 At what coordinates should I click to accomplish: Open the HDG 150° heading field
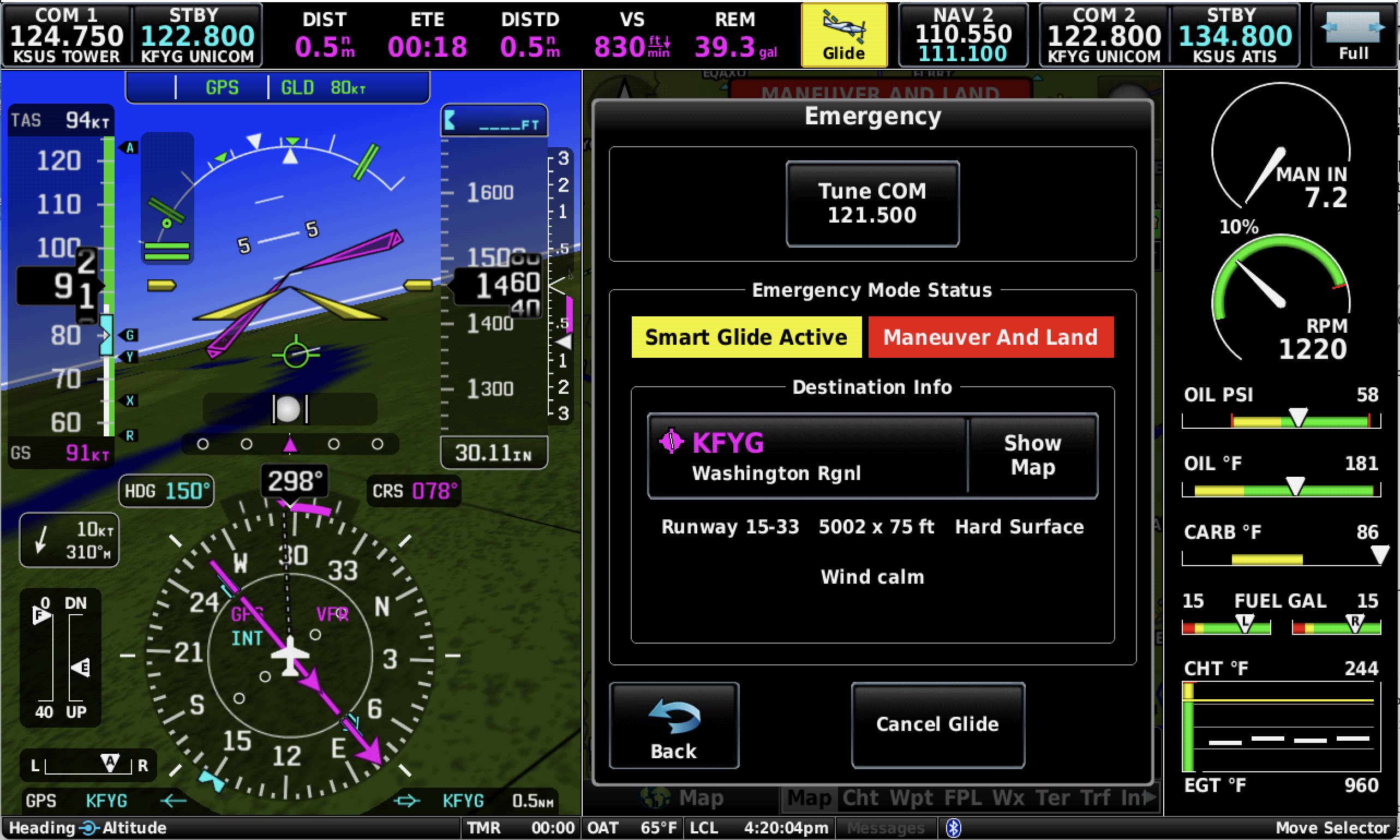point(166,491)
